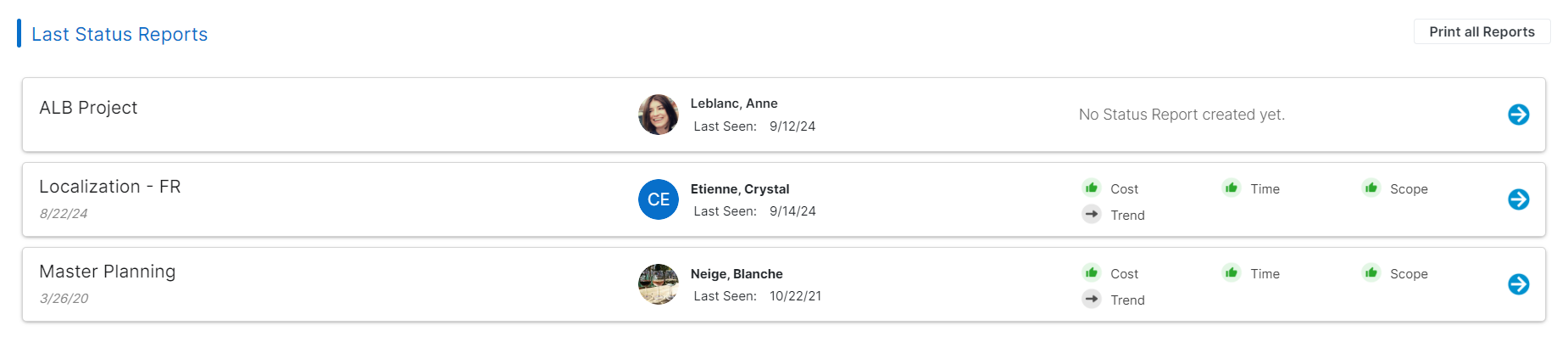
Task: Click the Last Status Reports heading
Action: tap(120, 34)
